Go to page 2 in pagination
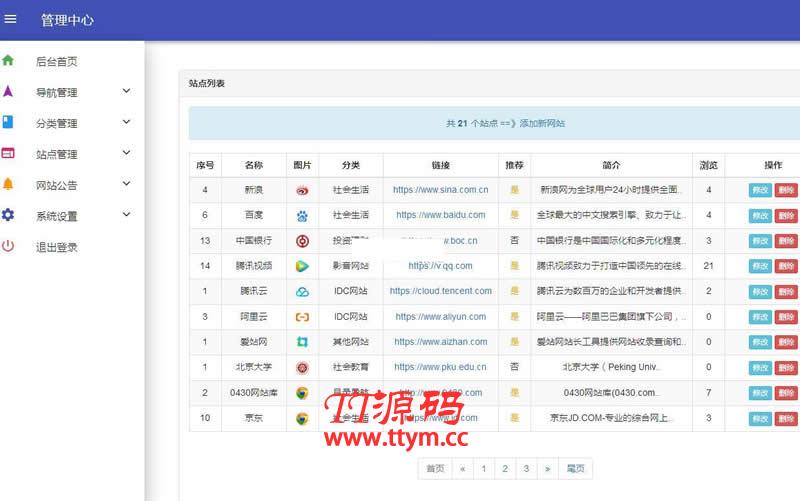800x501 pixels. coord(505,468)
